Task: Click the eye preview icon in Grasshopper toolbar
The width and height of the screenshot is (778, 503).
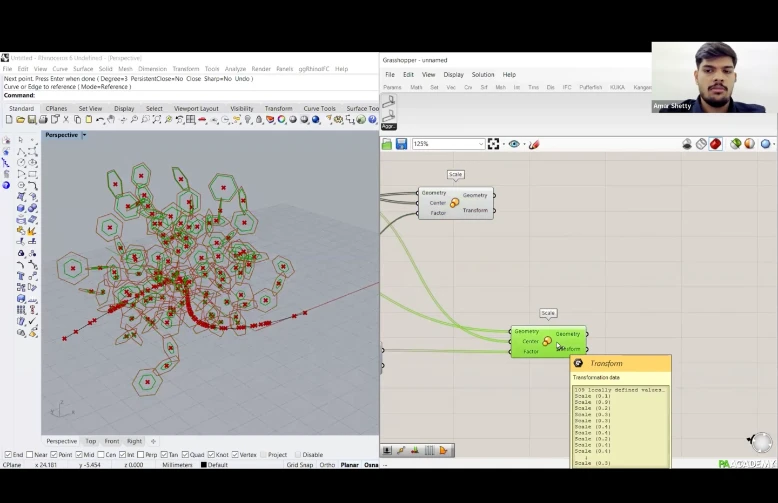Action: tap(514, 144)
